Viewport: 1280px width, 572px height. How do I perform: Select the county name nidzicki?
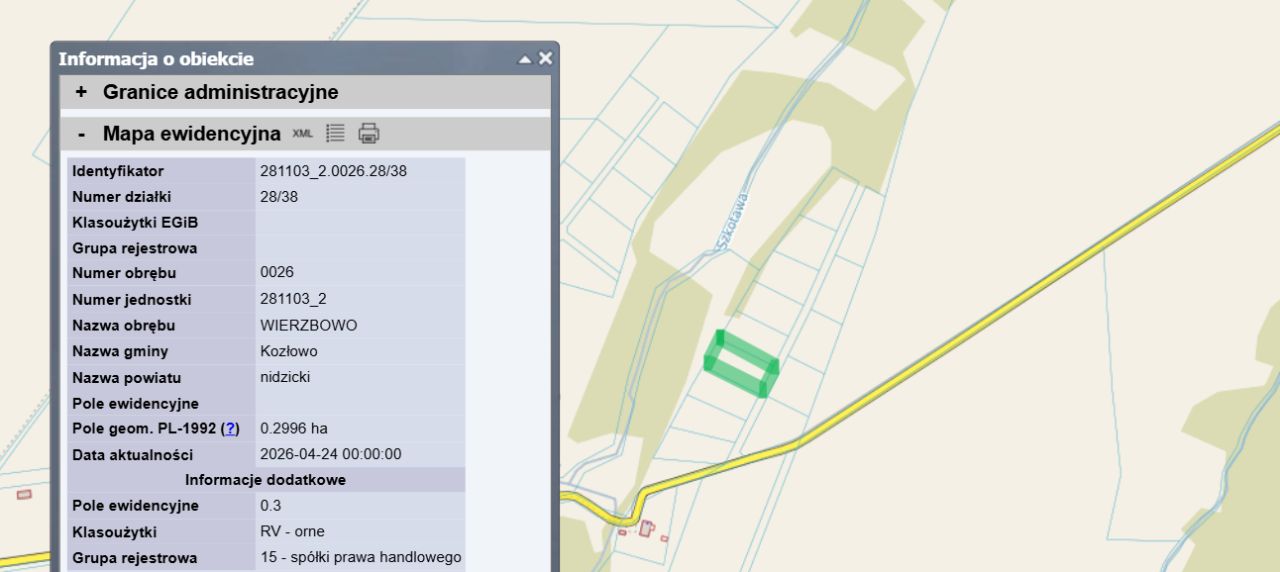pos(285,377)
